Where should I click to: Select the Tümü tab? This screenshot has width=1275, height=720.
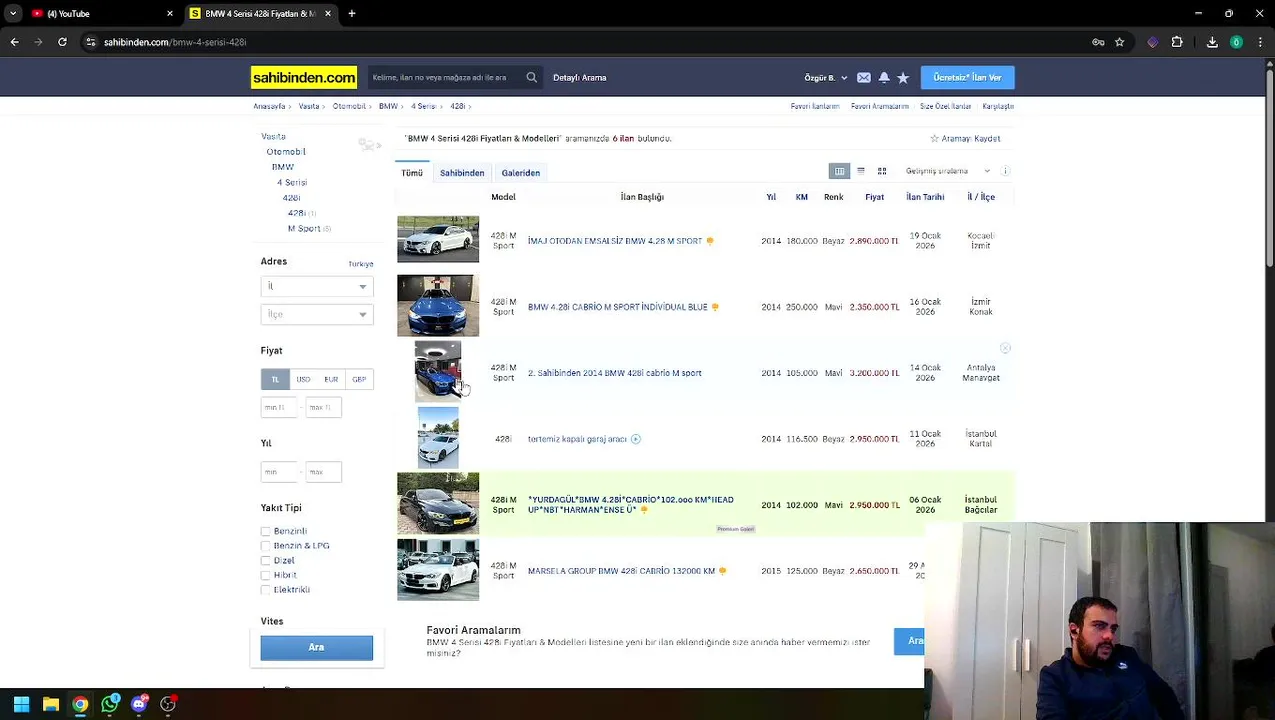[x=412, y=173]
